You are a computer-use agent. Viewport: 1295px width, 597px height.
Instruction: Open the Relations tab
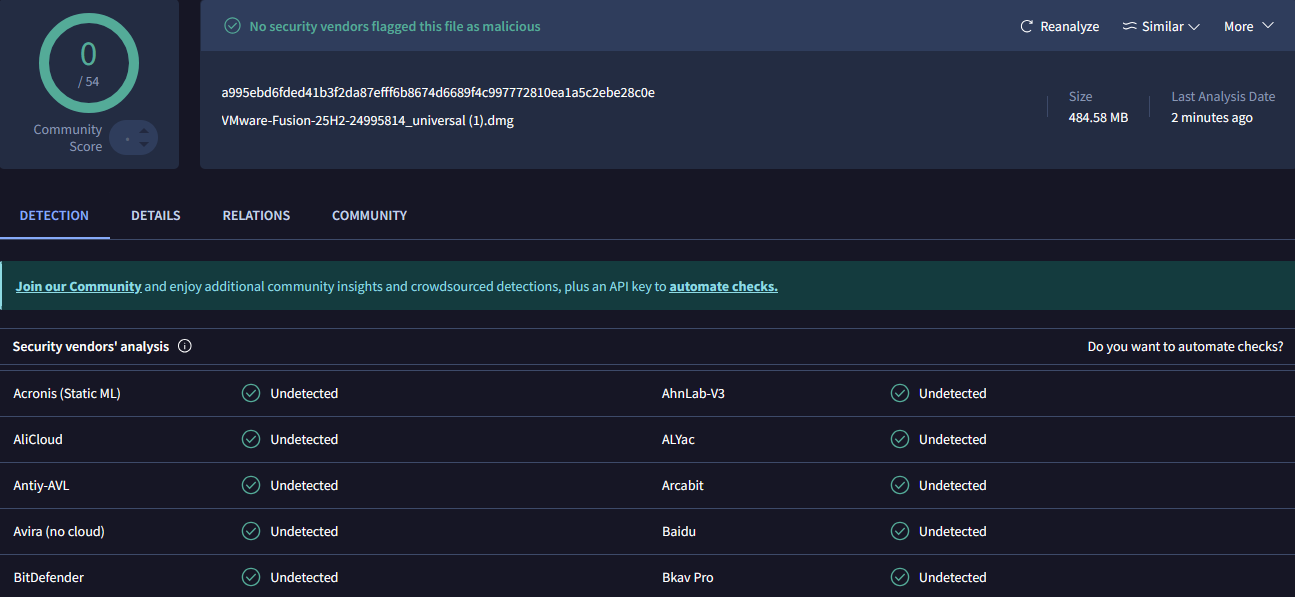pos(256,215)
